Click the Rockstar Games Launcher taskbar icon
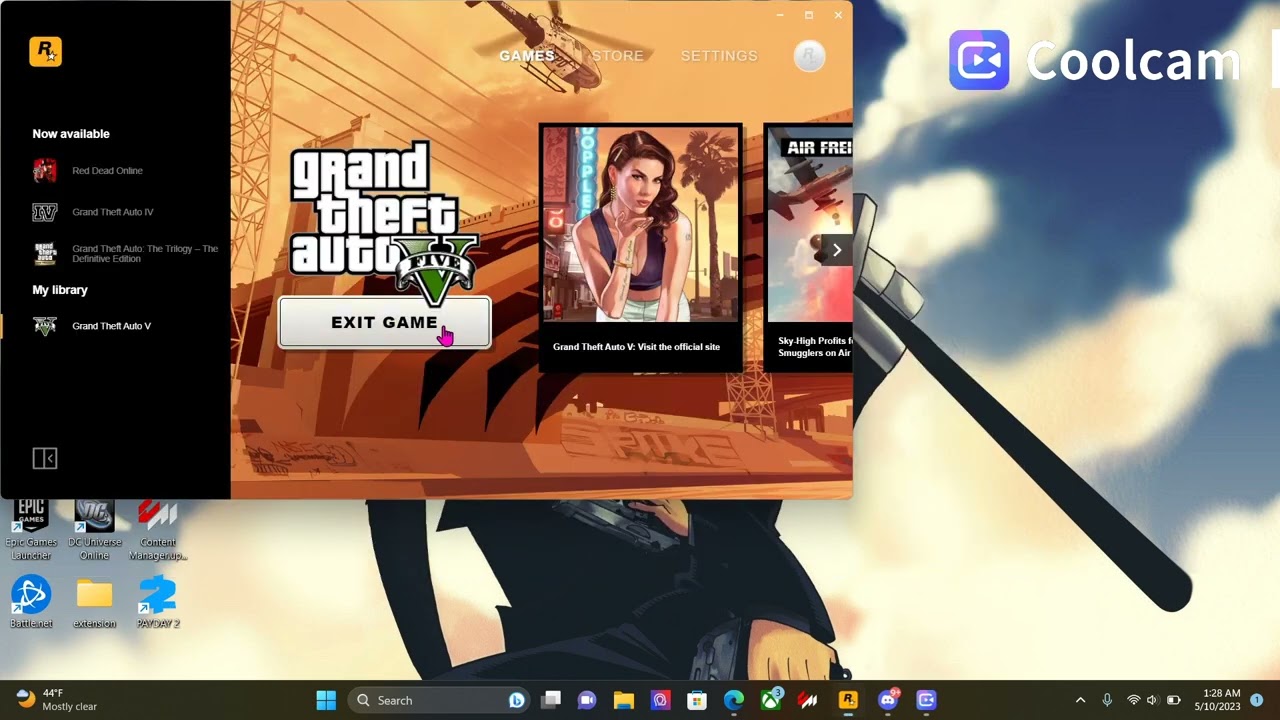The width and height of the screenshot is (1280, 720). click(x=848, y=700)
